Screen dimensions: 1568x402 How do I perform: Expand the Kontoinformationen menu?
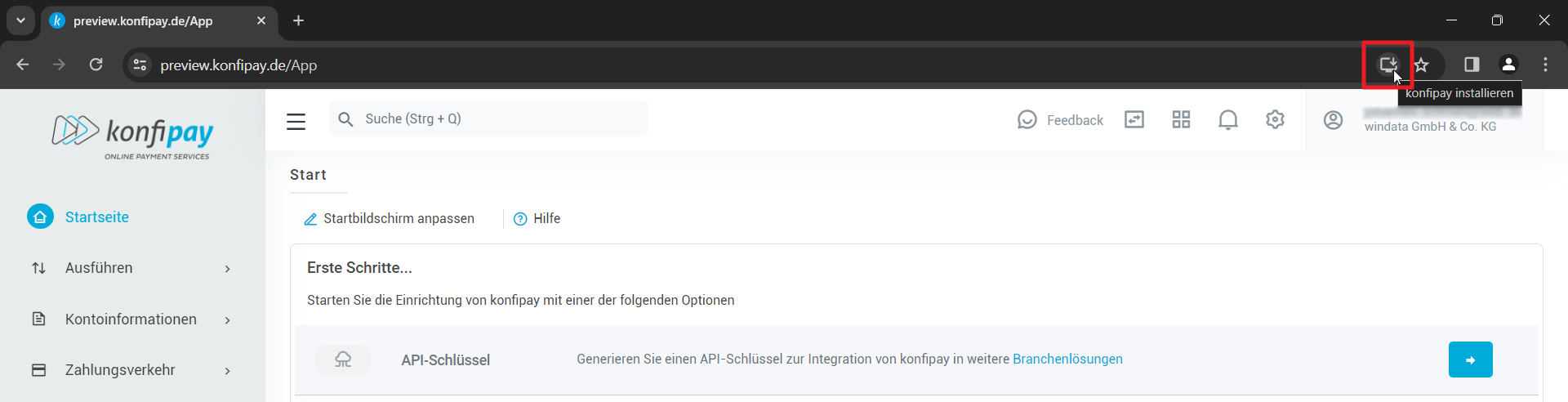pyautogui.click(x=131, y=319)
